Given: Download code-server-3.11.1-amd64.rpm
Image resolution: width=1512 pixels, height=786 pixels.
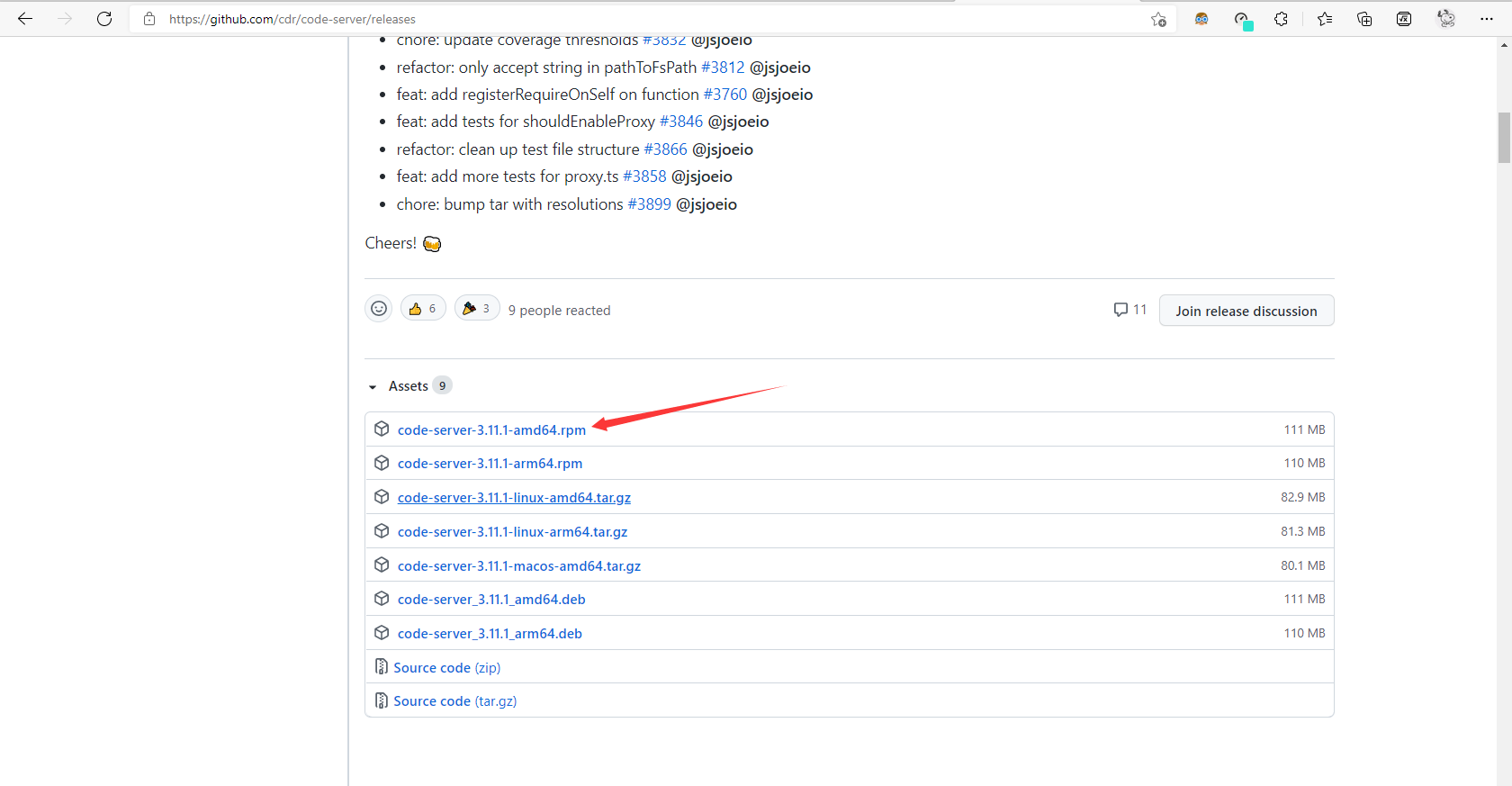Looking at the screenshot, I should [491, 430].
